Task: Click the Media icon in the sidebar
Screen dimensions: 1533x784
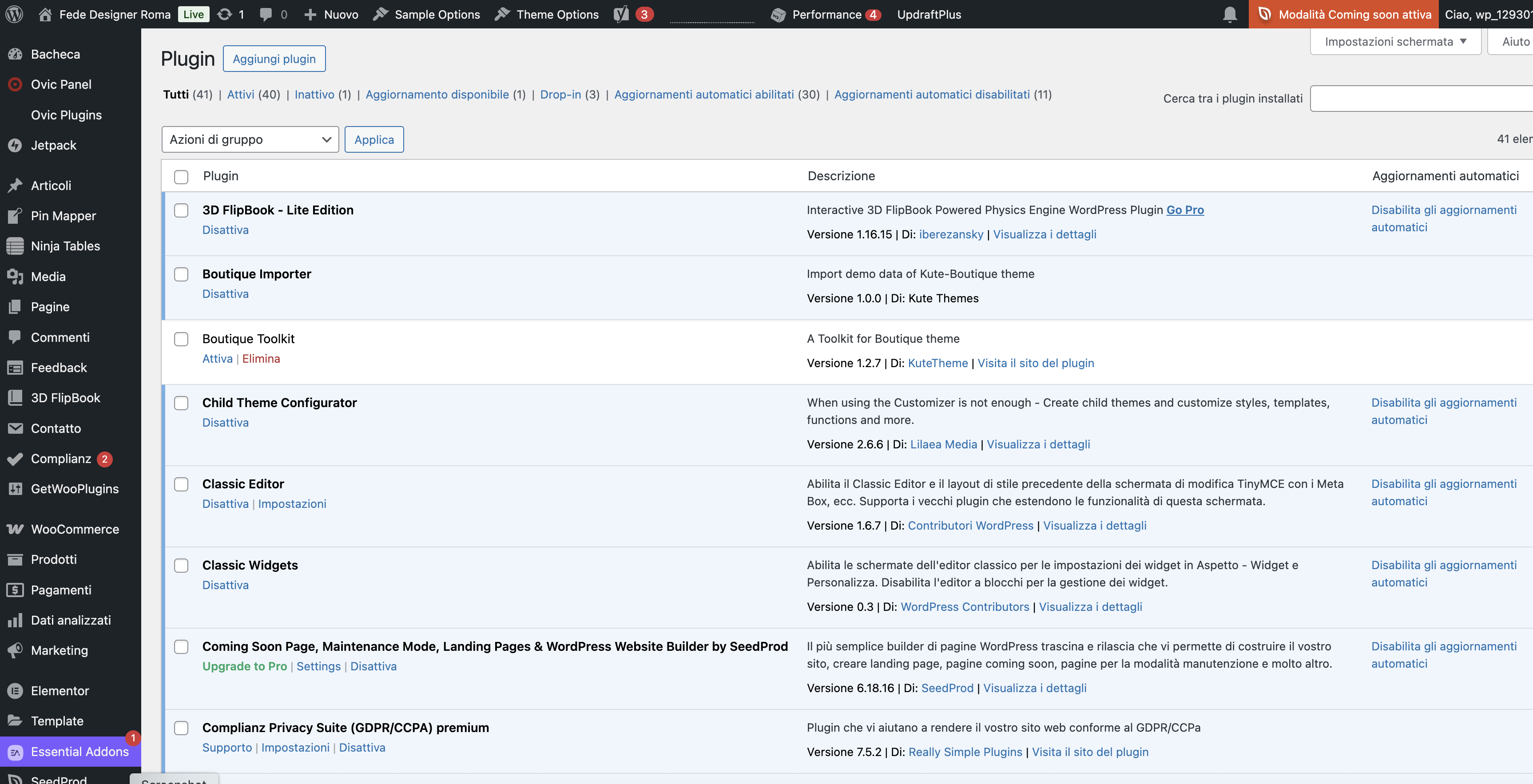Action: 15,277
